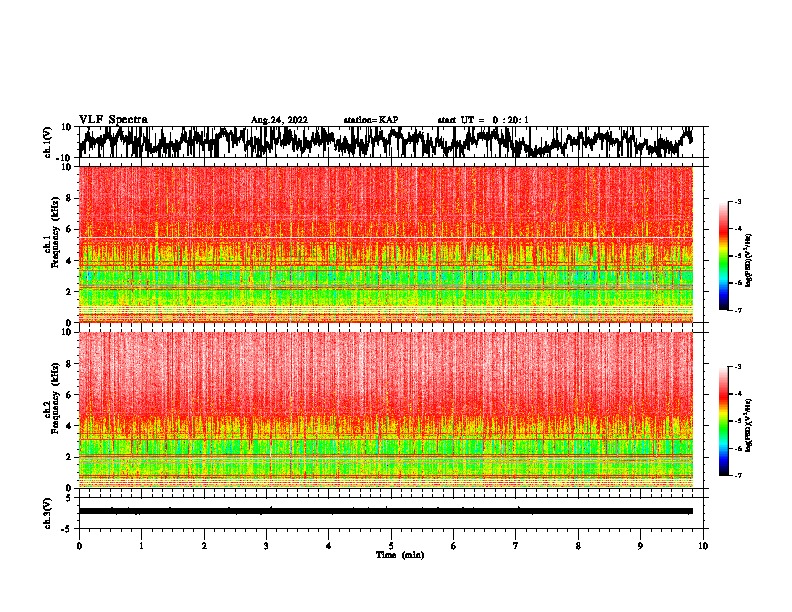Click the color bar beside ch.1 spectrogram
The width and height of the screenshot is (792, 612).
click(724, 256)
